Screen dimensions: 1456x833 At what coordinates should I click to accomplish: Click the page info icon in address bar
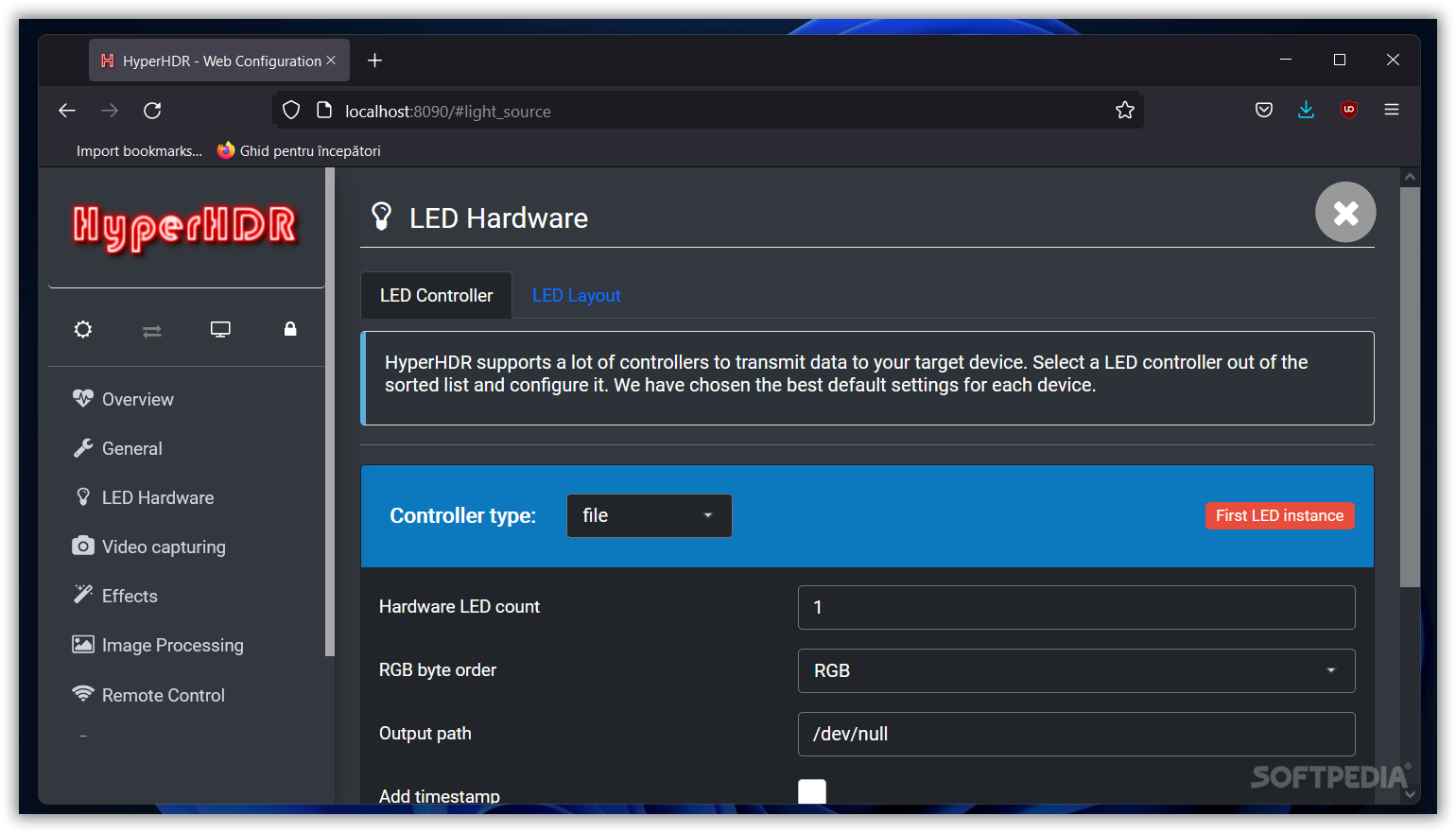point(324,111)
